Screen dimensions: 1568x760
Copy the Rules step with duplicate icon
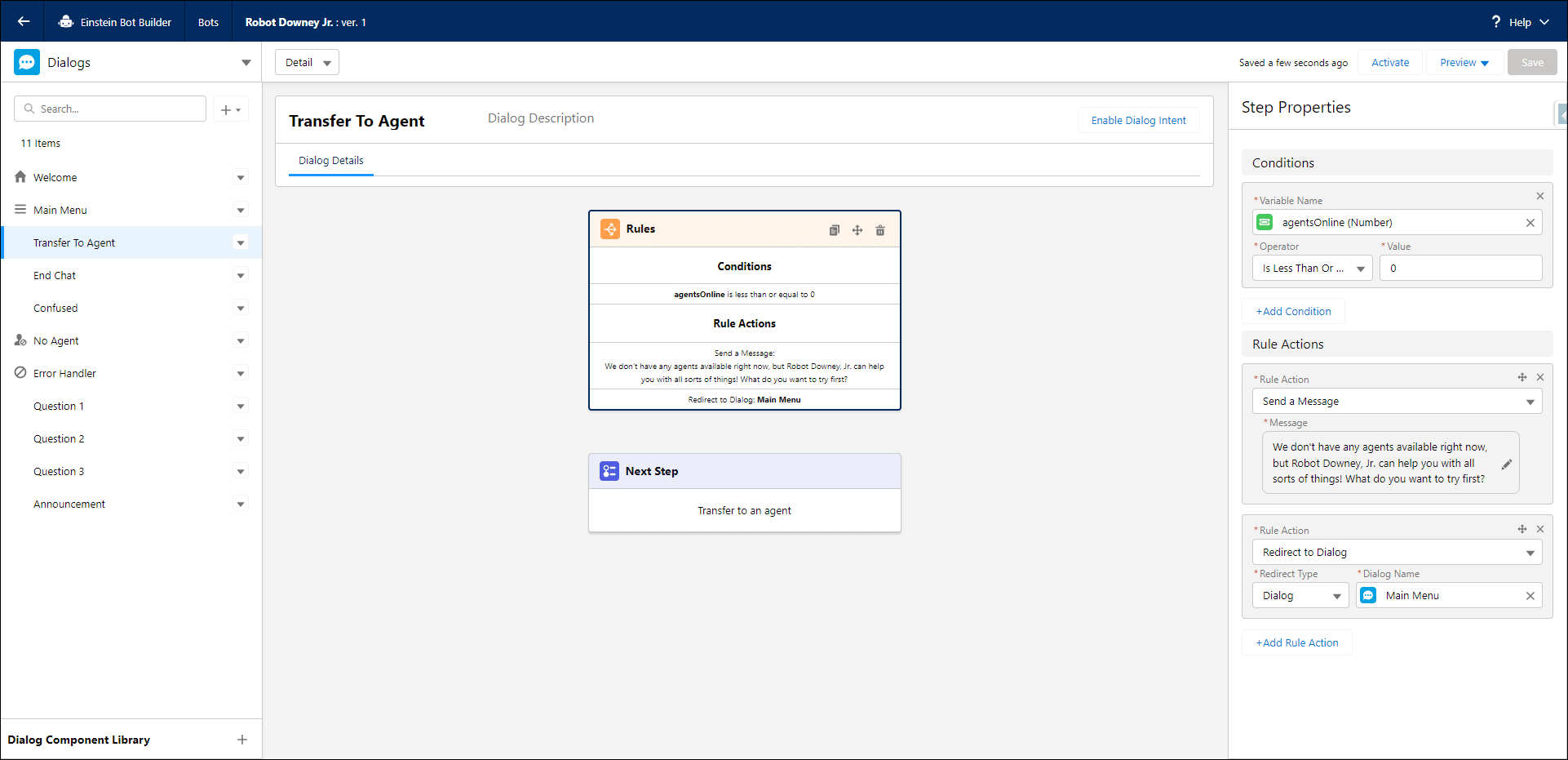point(835,230)
